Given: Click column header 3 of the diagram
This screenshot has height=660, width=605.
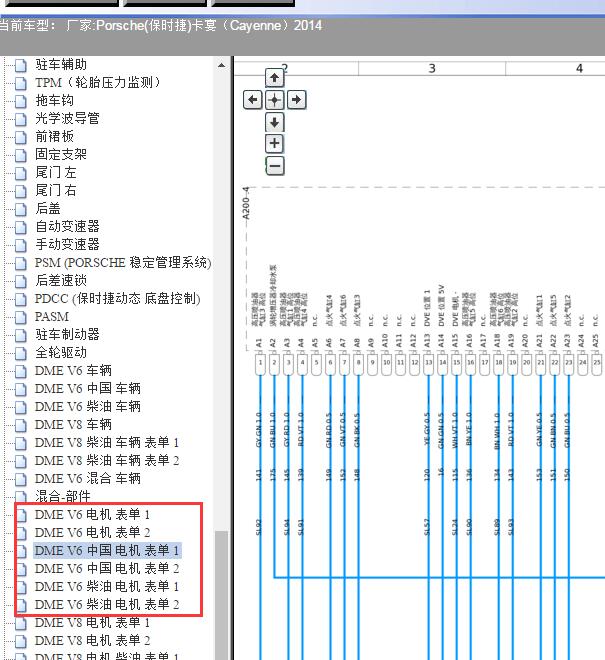Looking at the screenshot, I should [432, 69].
